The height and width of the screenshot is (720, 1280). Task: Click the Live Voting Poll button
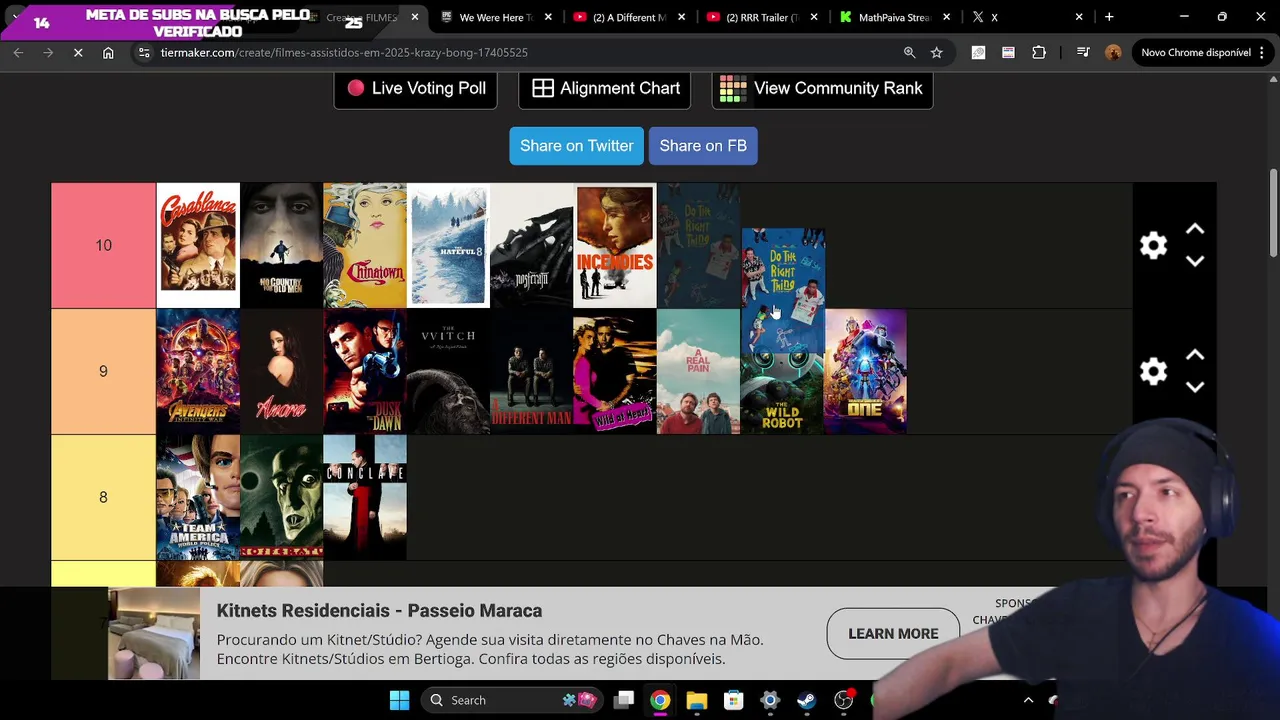point(415,88)
